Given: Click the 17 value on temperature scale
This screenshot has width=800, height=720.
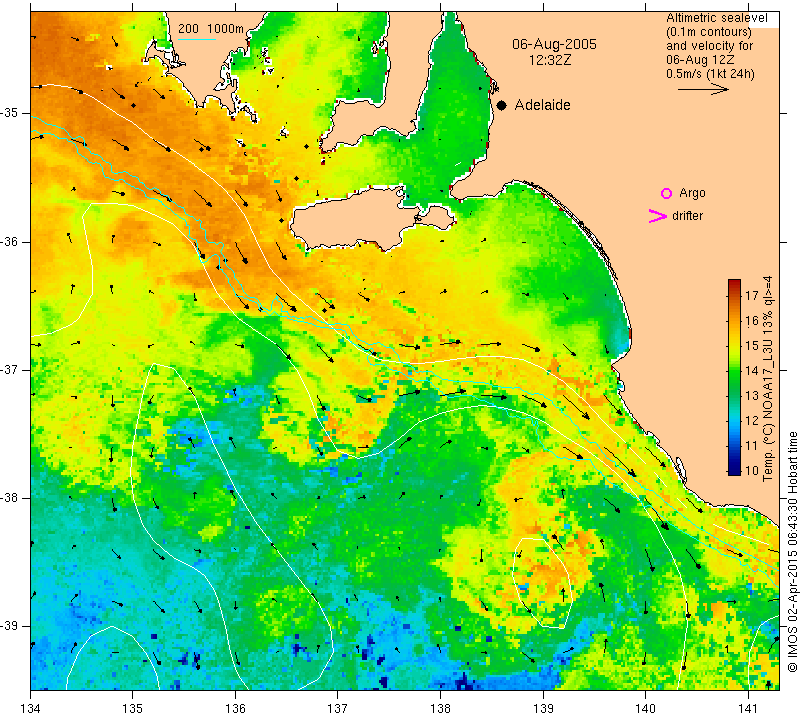Looking at the screenshot, I should pyautogui.click(x=752, y=295).
